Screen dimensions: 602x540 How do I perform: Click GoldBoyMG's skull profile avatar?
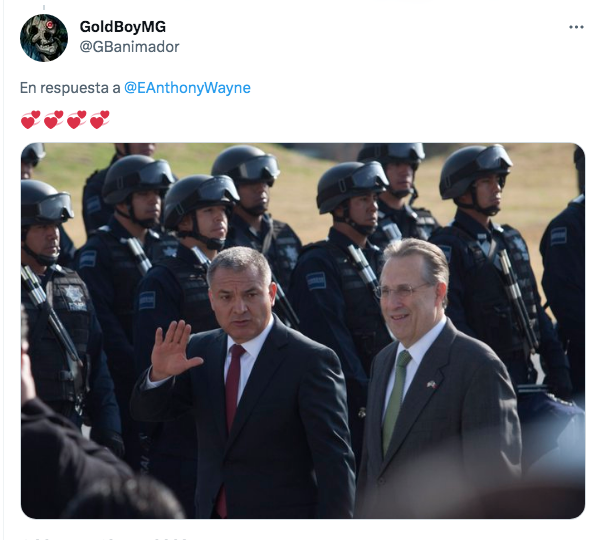pos(44,38)
